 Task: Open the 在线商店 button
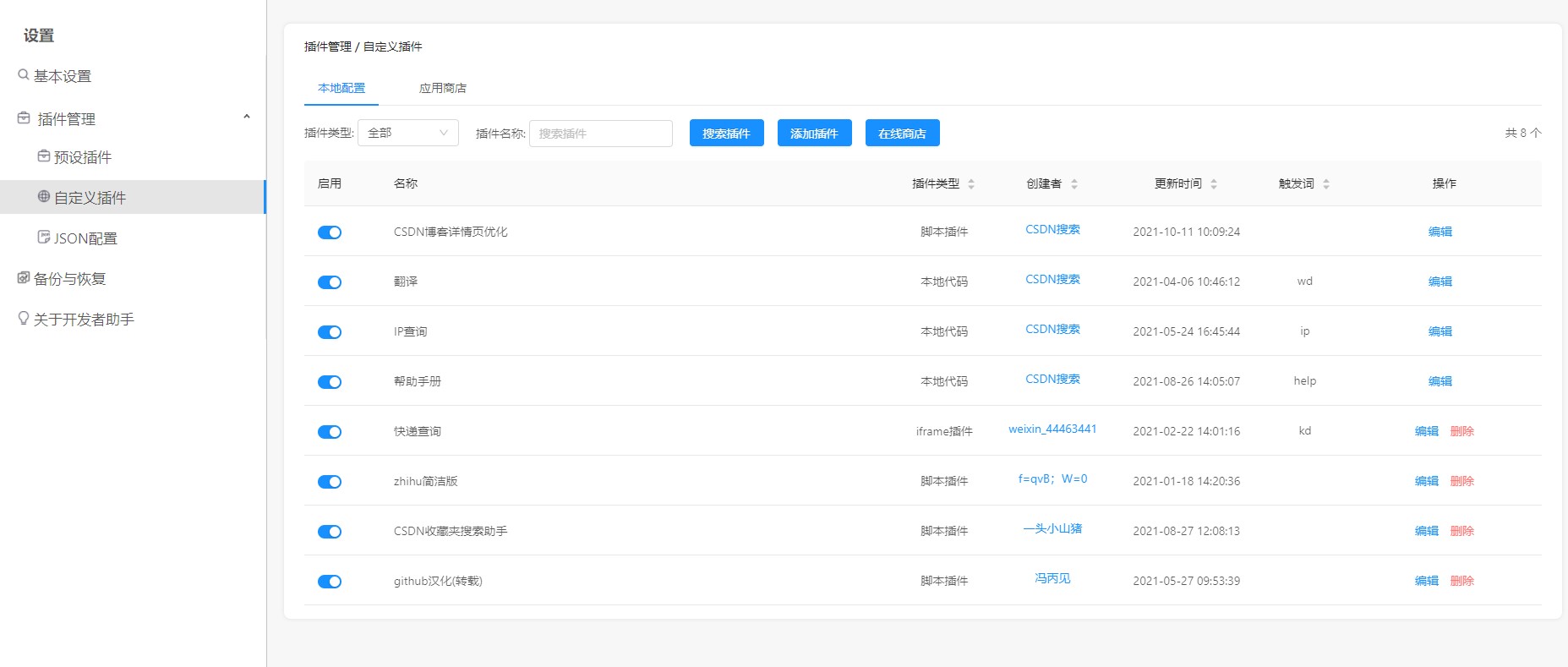902,134
